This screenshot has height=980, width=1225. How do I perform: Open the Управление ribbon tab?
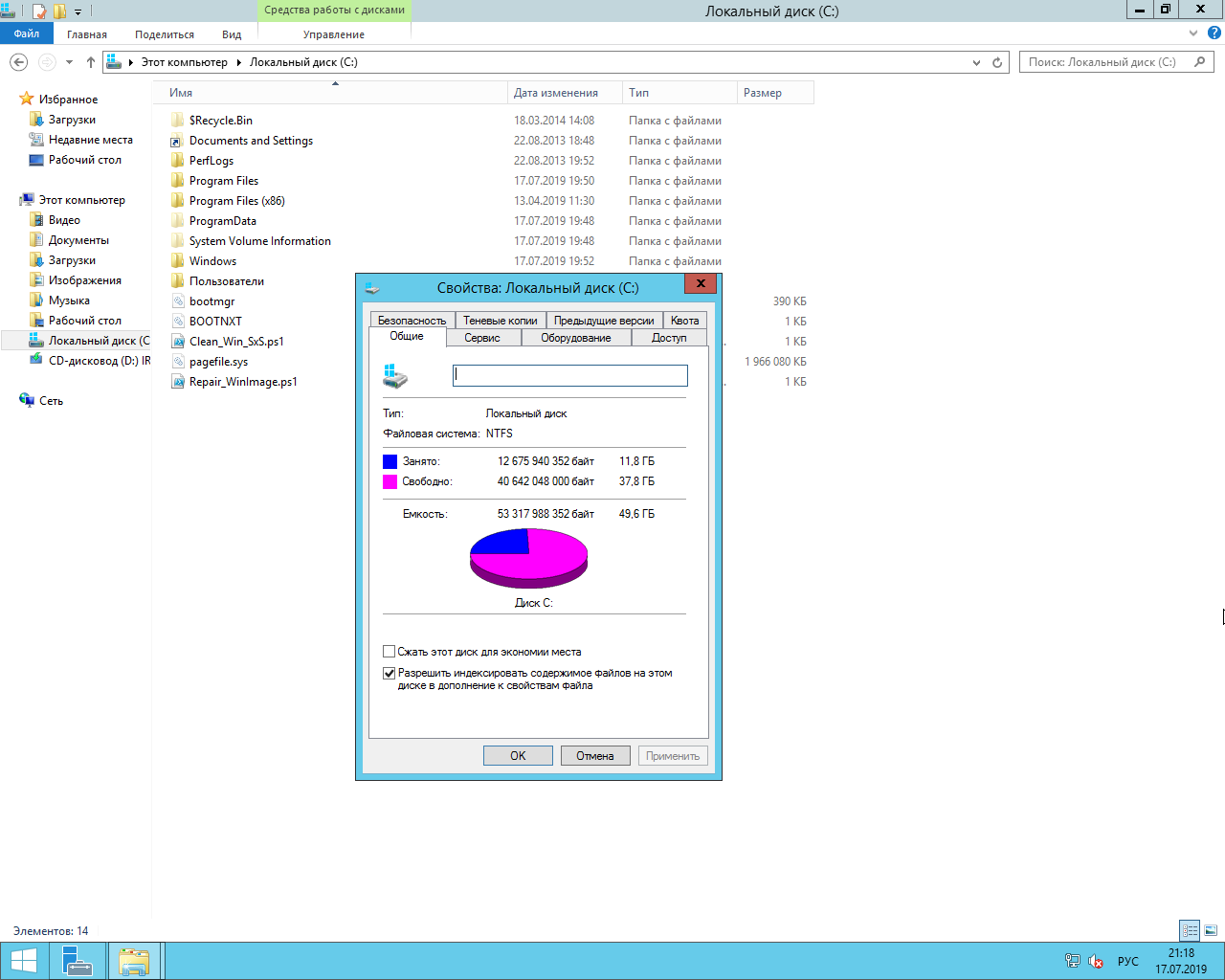coord(334,34)
